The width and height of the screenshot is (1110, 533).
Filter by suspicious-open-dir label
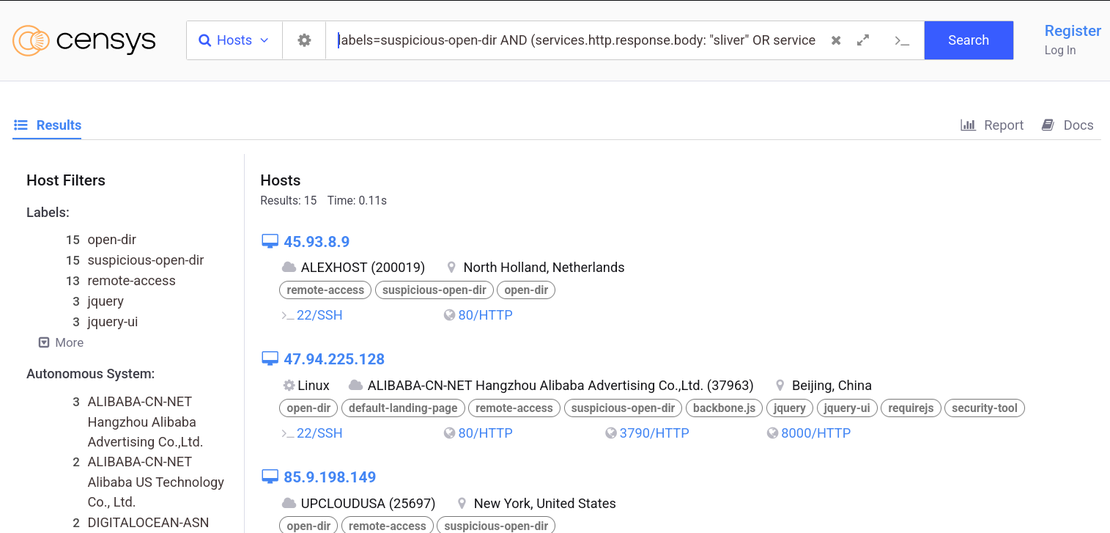click(145, 260)
